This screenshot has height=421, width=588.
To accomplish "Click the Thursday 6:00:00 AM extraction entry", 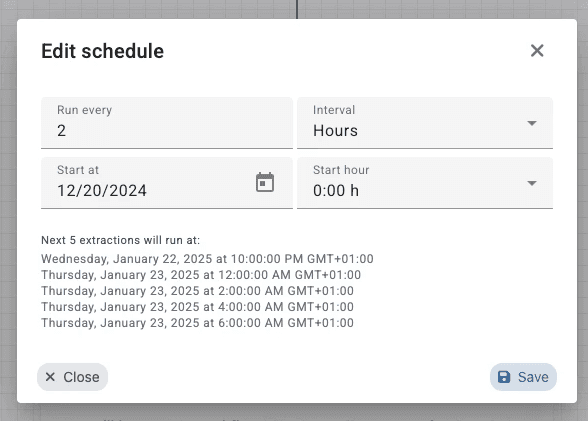I will (197, 323).
